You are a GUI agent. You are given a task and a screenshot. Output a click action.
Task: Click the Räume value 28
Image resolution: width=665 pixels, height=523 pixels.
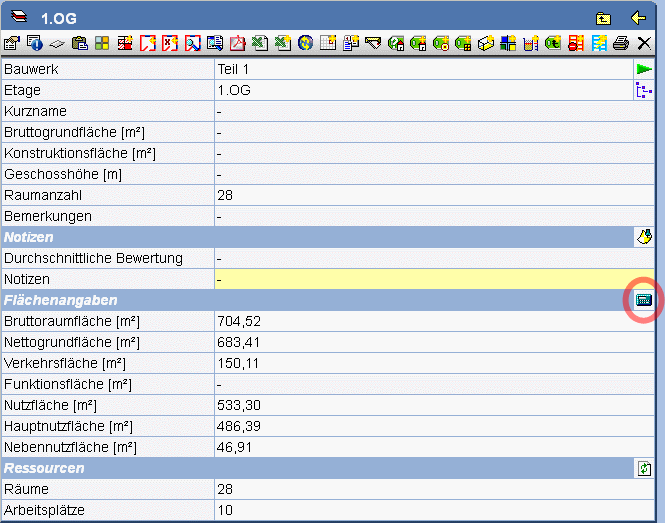(225, 489)
